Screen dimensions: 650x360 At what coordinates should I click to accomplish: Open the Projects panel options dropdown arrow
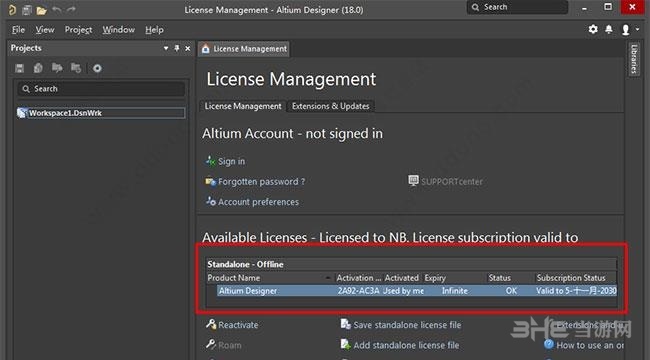(x=166, y=48)
